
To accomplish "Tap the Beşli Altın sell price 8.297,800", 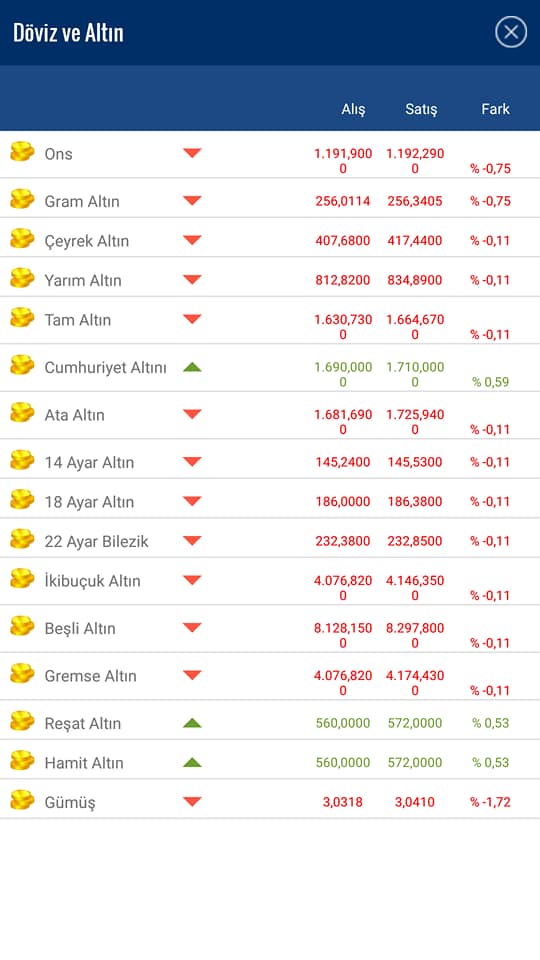I will tap(415, 635).
